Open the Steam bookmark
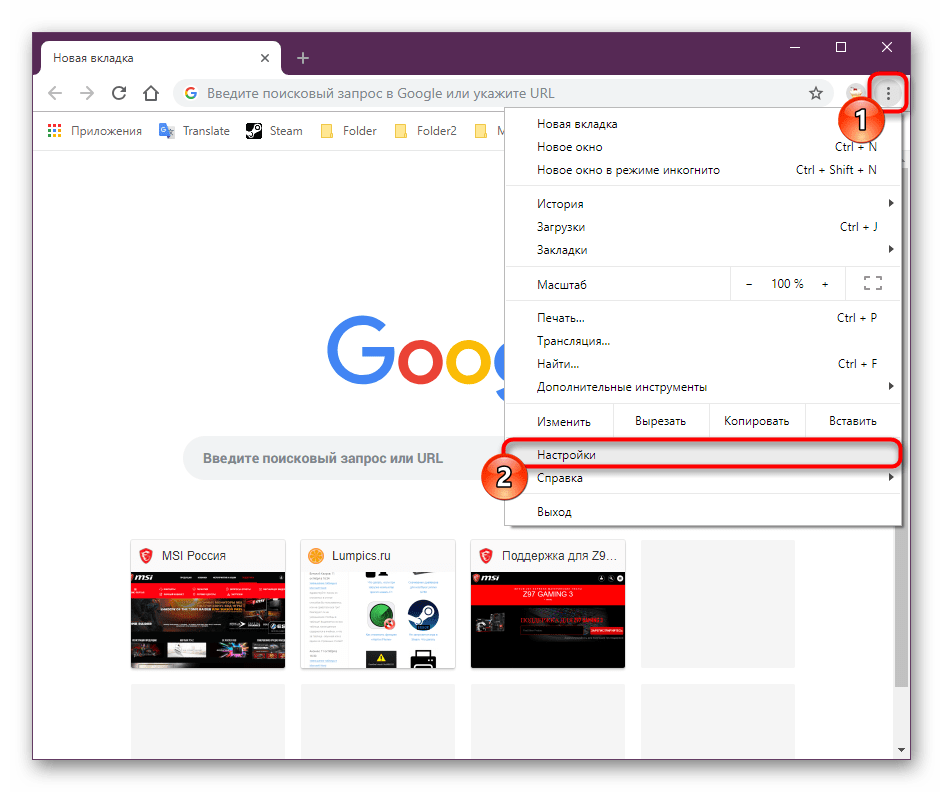The image size is (943, 792). (x=274, y=131)
